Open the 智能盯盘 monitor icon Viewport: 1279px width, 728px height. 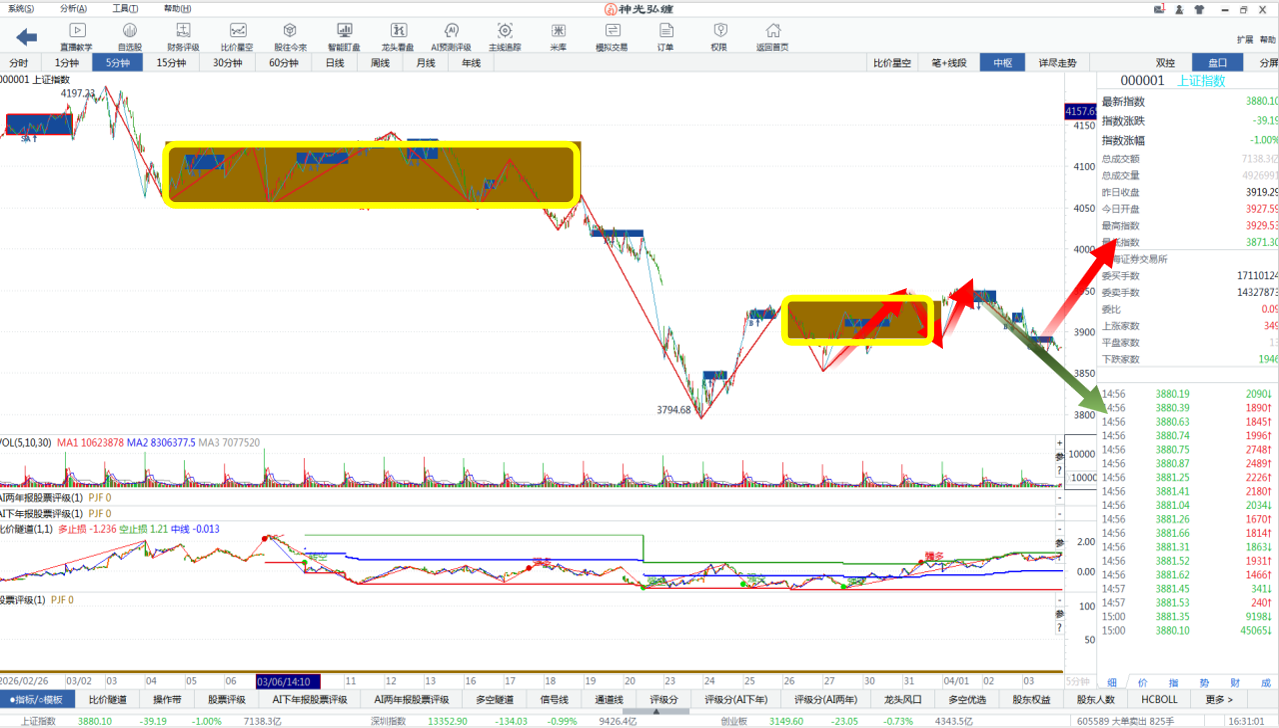[x=344, y=37]
